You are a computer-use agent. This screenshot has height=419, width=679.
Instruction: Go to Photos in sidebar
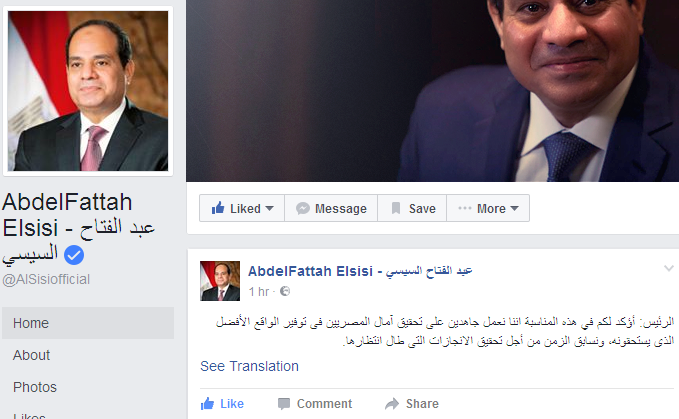(35, 387)
